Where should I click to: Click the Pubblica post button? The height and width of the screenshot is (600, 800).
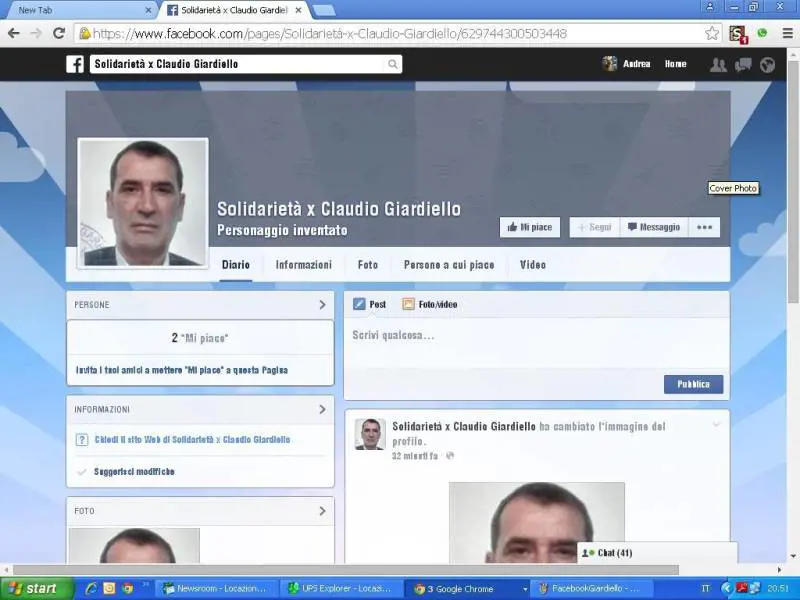(693, 384)
